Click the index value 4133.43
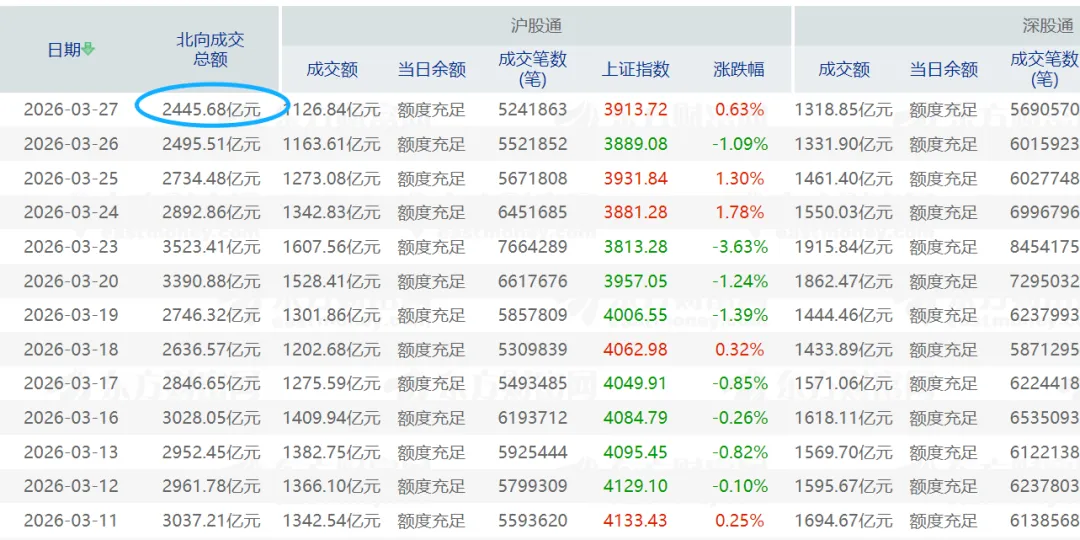1080x540 pixels. 636,520
